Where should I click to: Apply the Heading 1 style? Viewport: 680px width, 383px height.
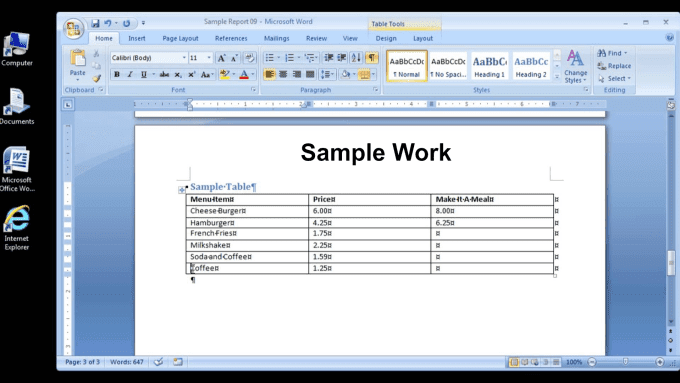pyautogui.click(x=490, y=66)
